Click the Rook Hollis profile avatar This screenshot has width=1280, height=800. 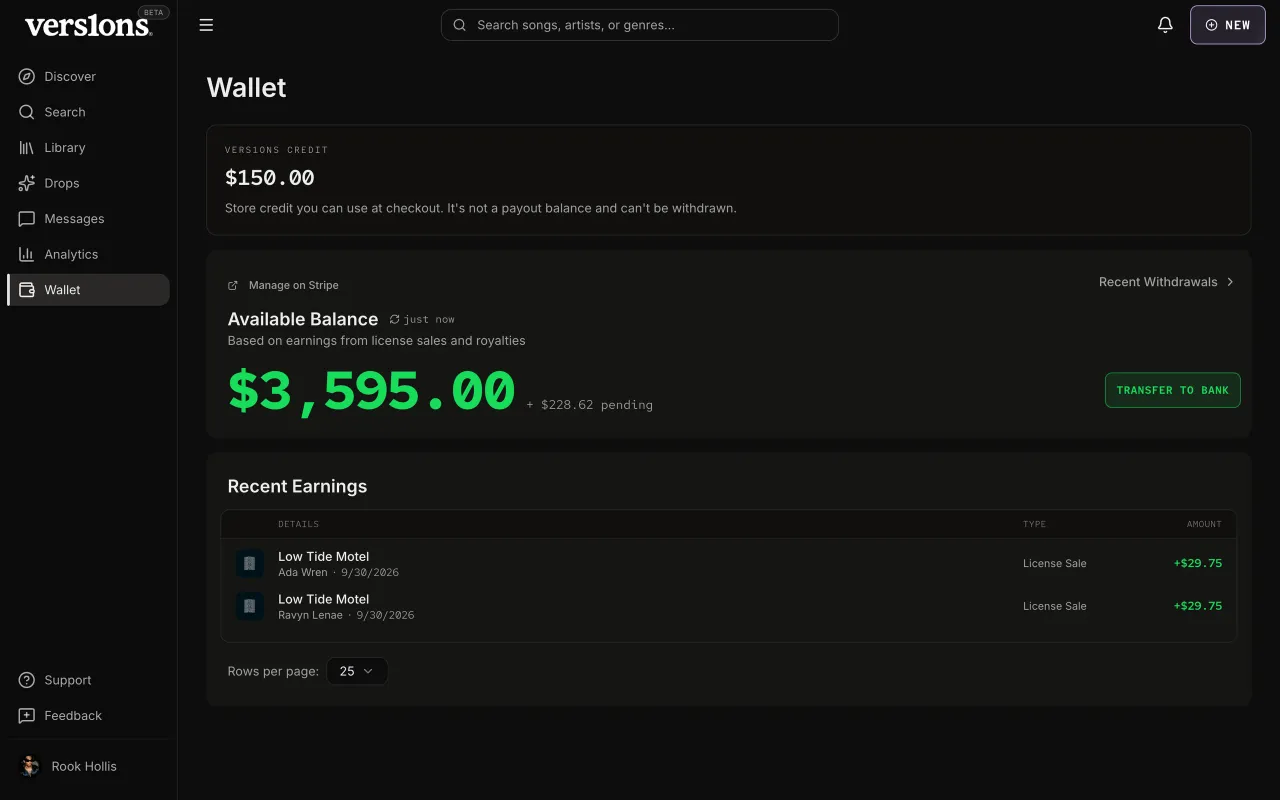click(29, 766)
